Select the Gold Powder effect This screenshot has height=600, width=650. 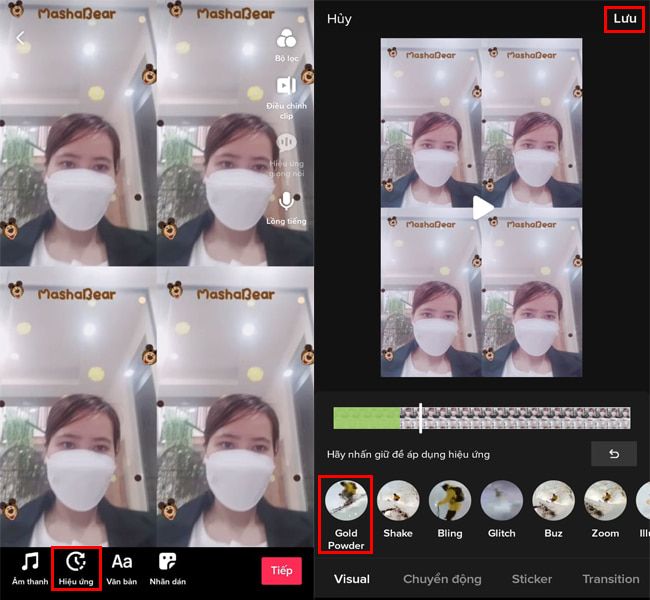click(x=346, y=501)
